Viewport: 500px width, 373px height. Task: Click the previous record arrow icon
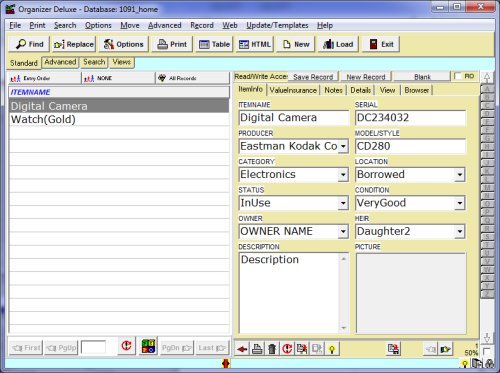coord(431,349)
